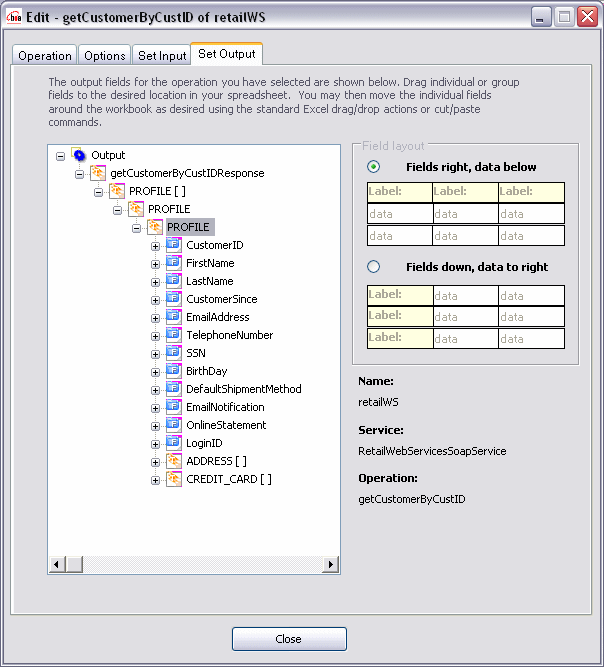Click the retailWS name value
604x667 pixels.
(378, 402)
